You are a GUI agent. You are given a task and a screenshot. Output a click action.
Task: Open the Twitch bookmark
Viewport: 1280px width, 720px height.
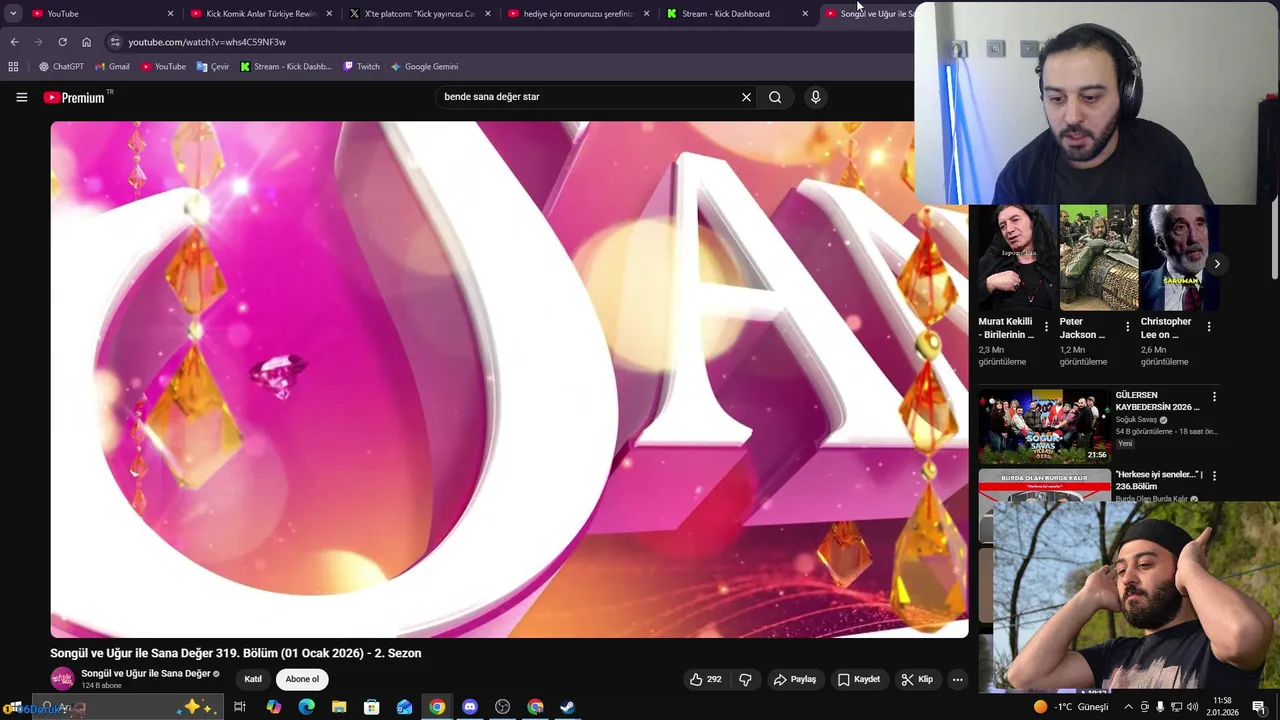(x=361, y=67)
